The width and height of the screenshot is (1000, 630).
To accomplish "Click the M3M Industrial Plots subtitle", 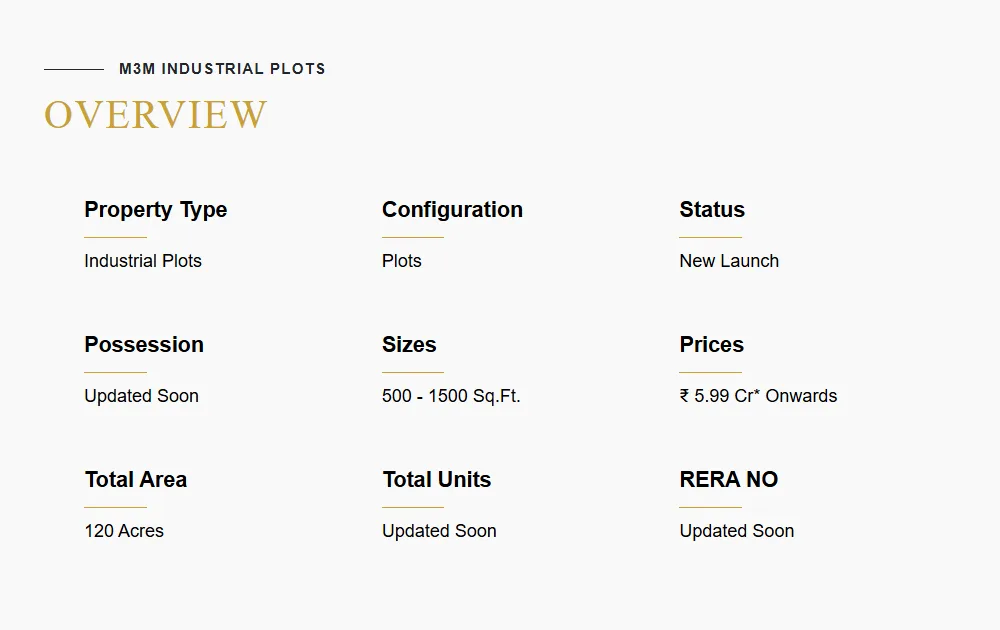I will pos(222,69).
